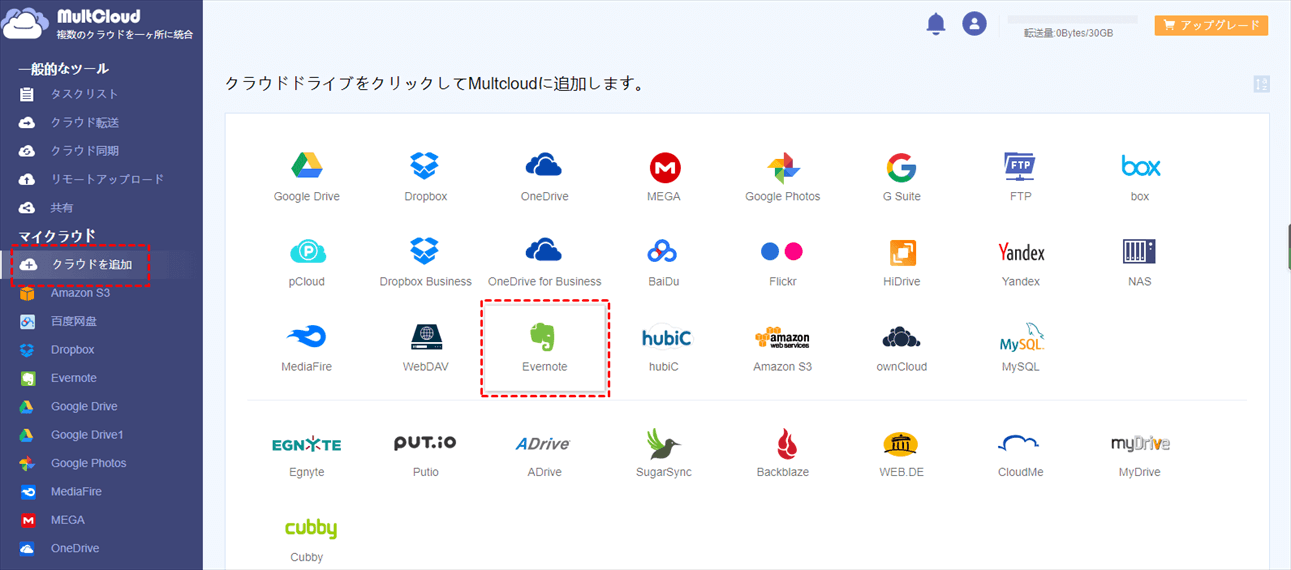Open MultCloud logo home
Viewport: 1291px width, 570px height.
(97, 24)
